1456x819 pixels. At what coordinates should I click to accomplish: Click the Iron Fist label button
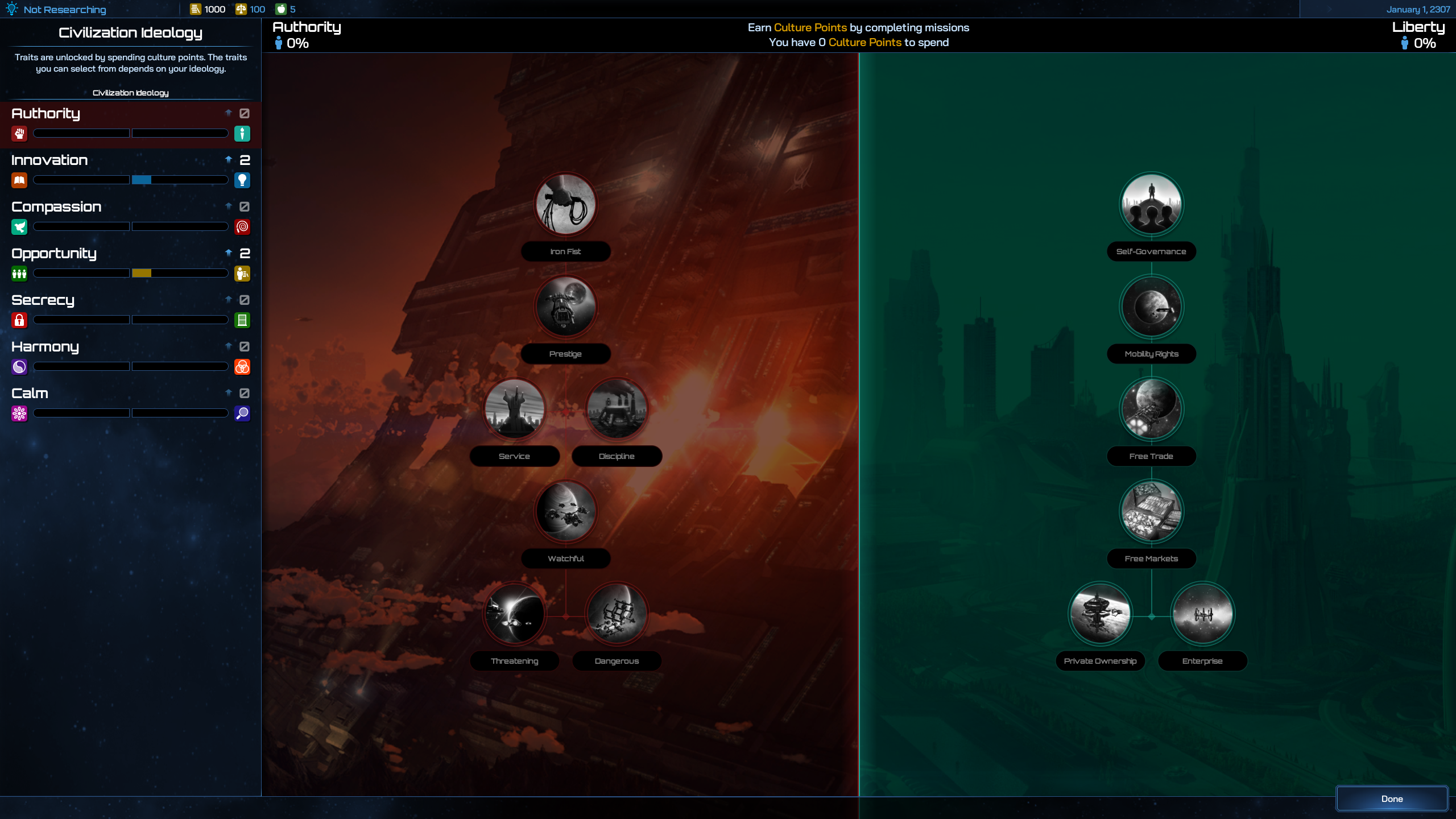point(565,251)
